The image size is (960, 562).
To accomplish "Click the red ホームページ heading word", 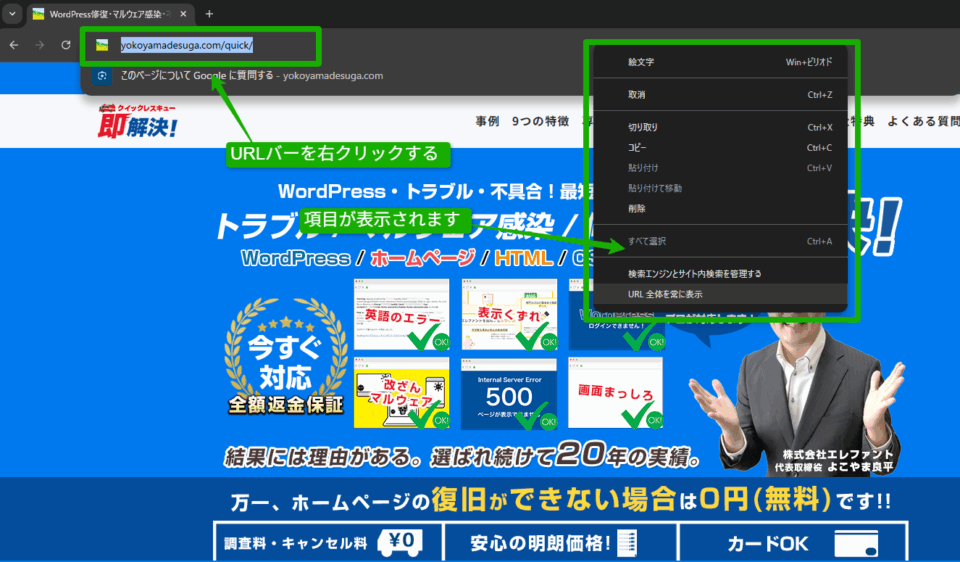I will click(x=422, y=258).
